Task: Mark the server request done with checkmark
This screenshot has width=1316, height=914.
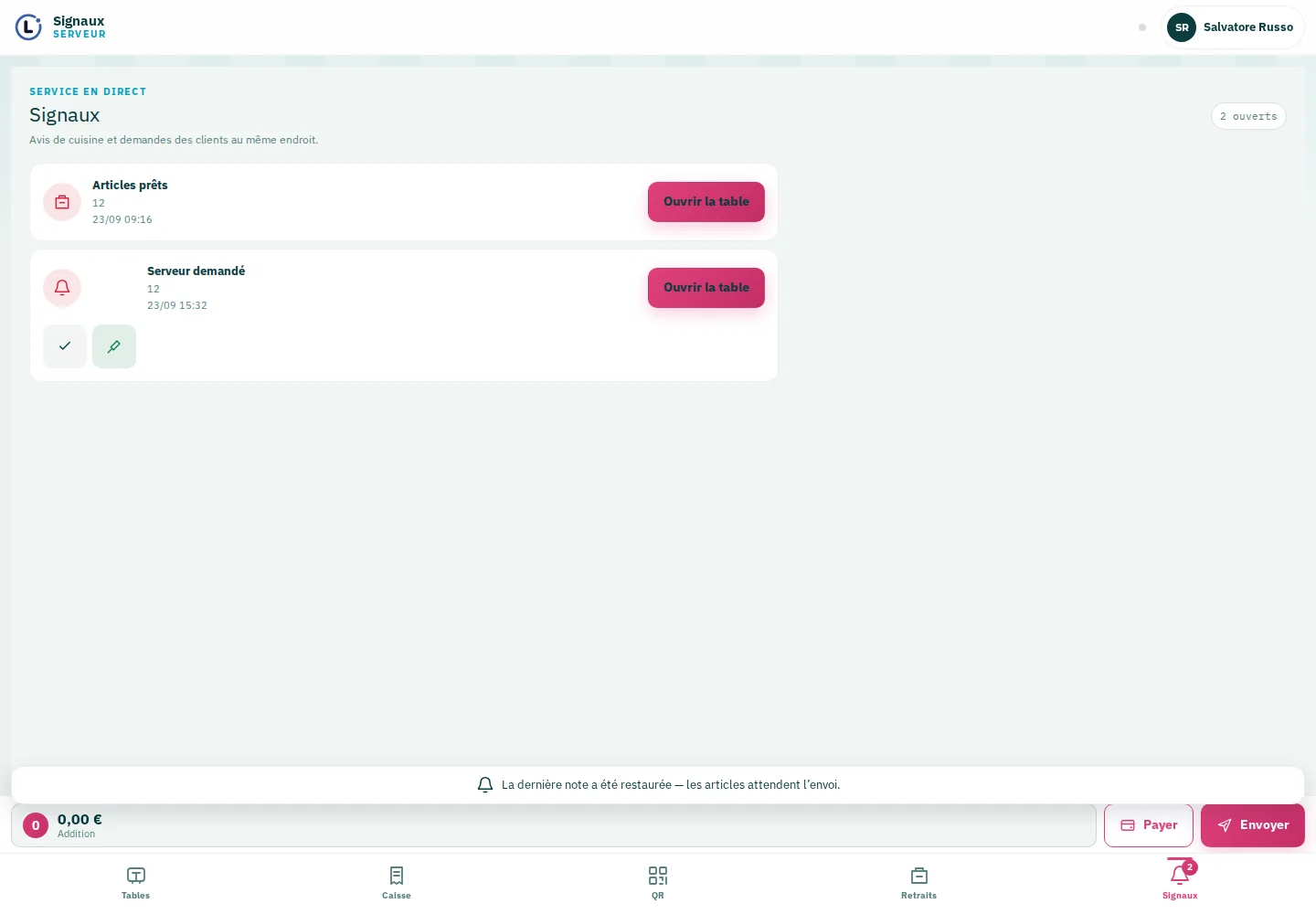Action: 65,346
